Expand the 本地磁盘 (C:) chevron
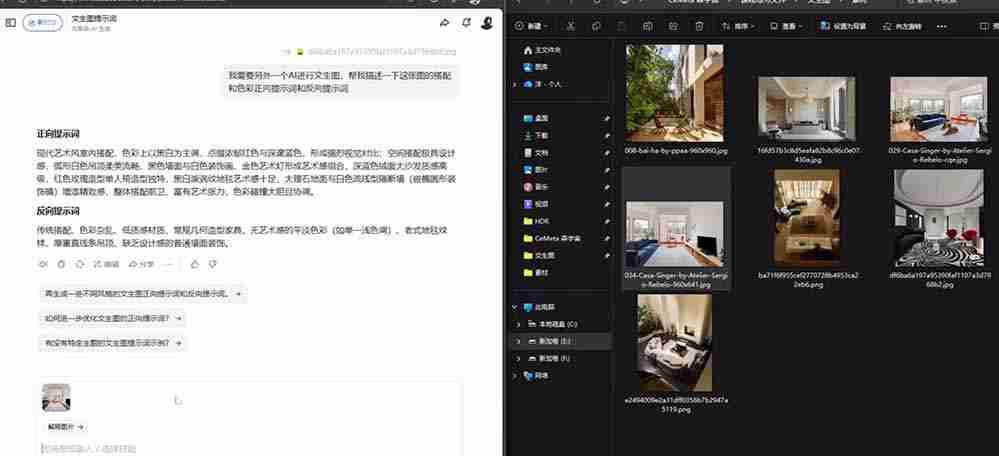The height and width of the screenshot is (456, 999). pos(519,324)
